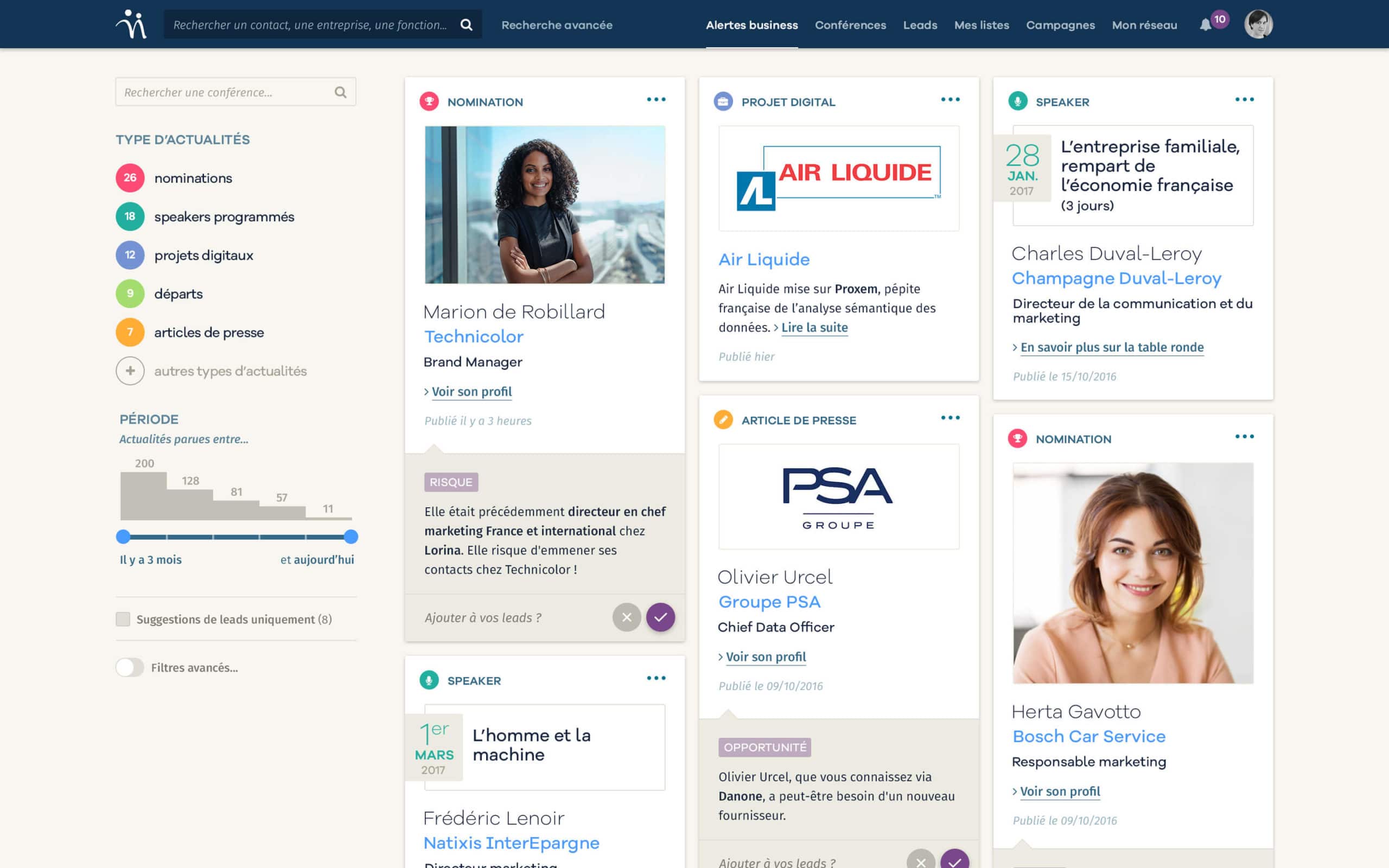This screenshot has height=868, width=1389.
Task: Open options menu on Marion's Nomination card
Action: pos(656,99)
